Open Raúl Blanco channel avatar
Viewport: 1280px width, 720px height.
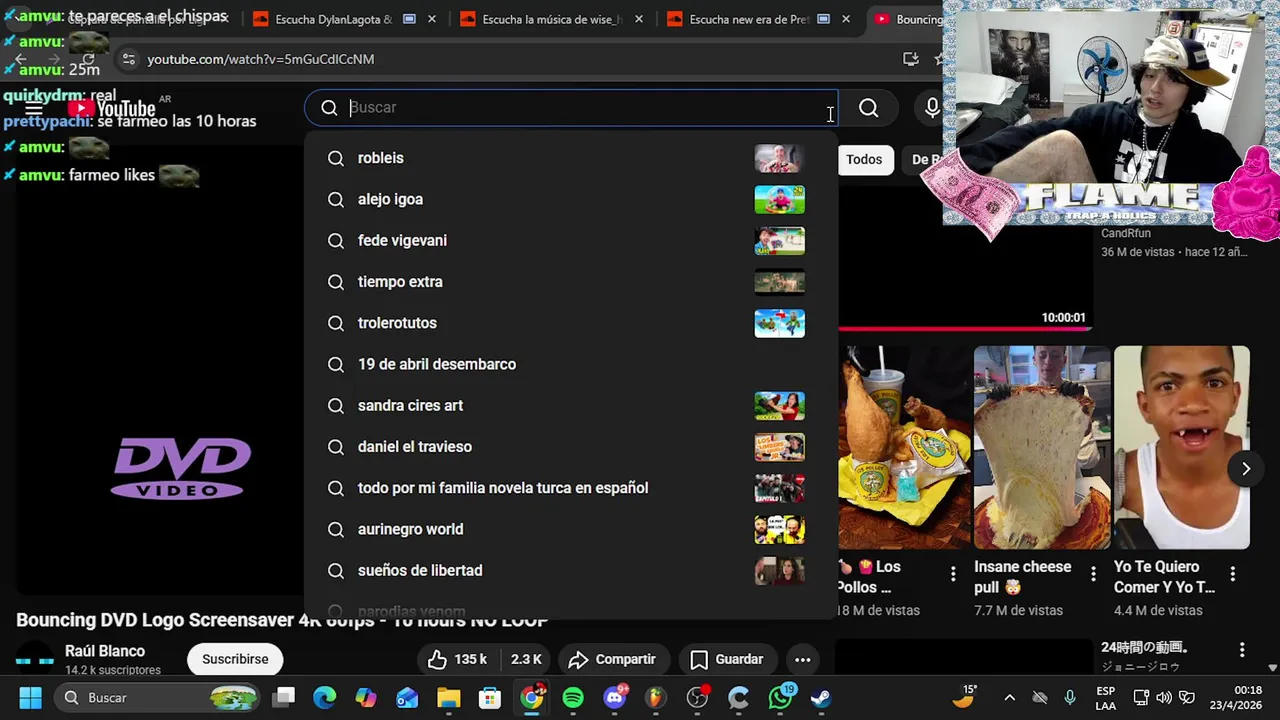click(35, 659)
